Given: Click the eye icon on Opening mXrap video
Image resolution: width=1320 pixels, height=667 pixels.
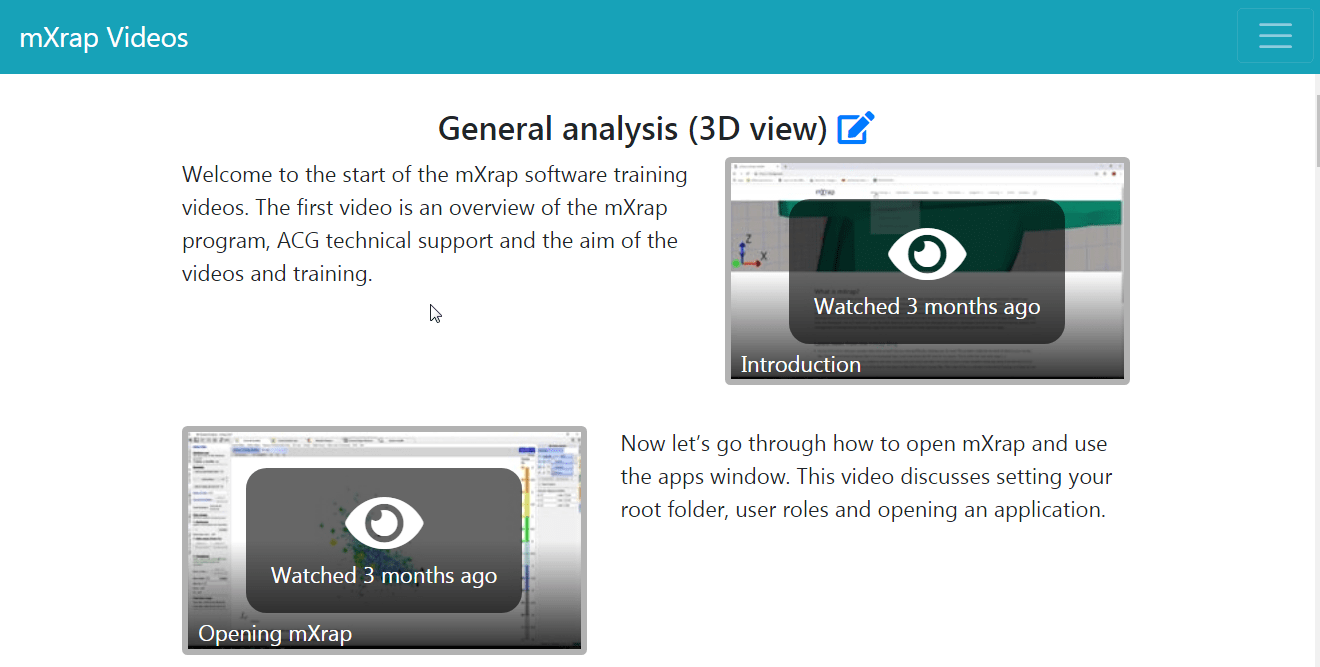Looking at the screenshot, I should 384,522.
